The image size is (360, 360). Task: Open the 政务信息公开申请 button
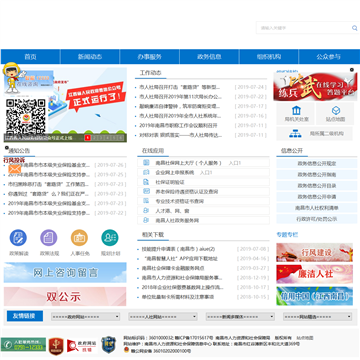click(x=316, y=197)
